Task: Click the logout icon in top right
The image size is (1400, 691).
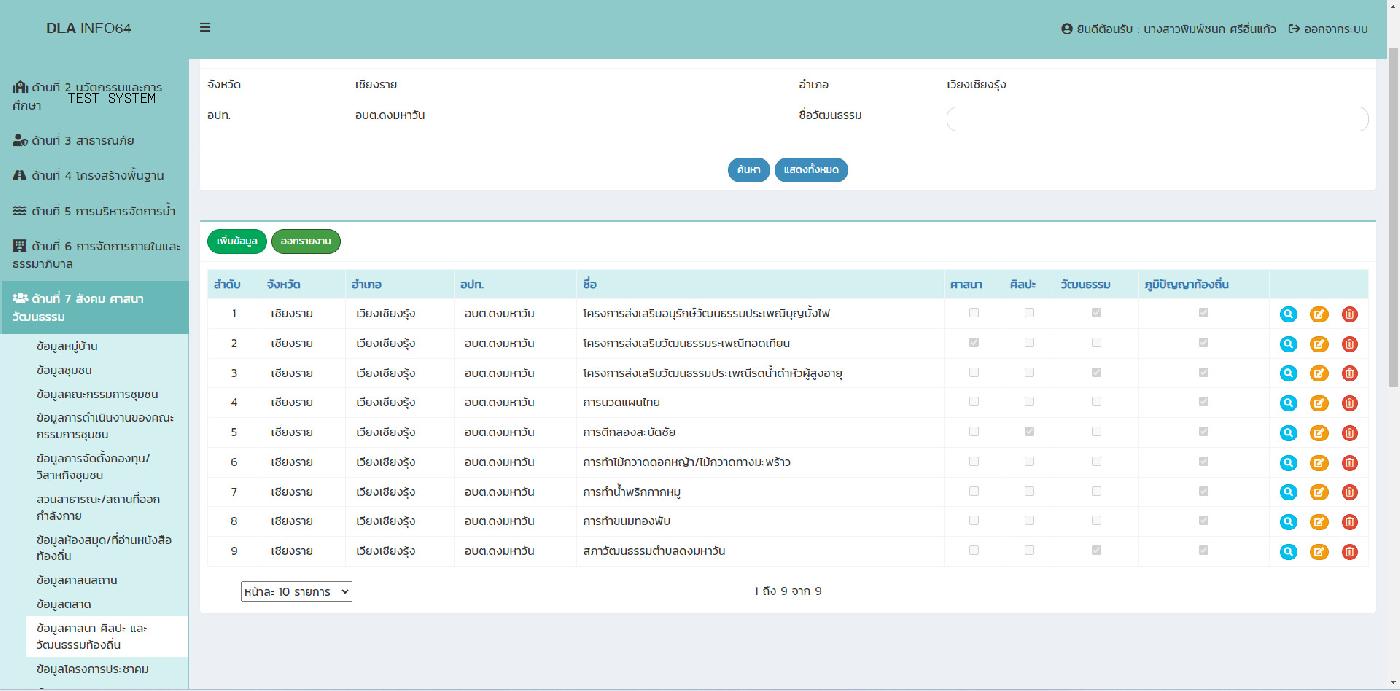Action: pos(1294,29)
